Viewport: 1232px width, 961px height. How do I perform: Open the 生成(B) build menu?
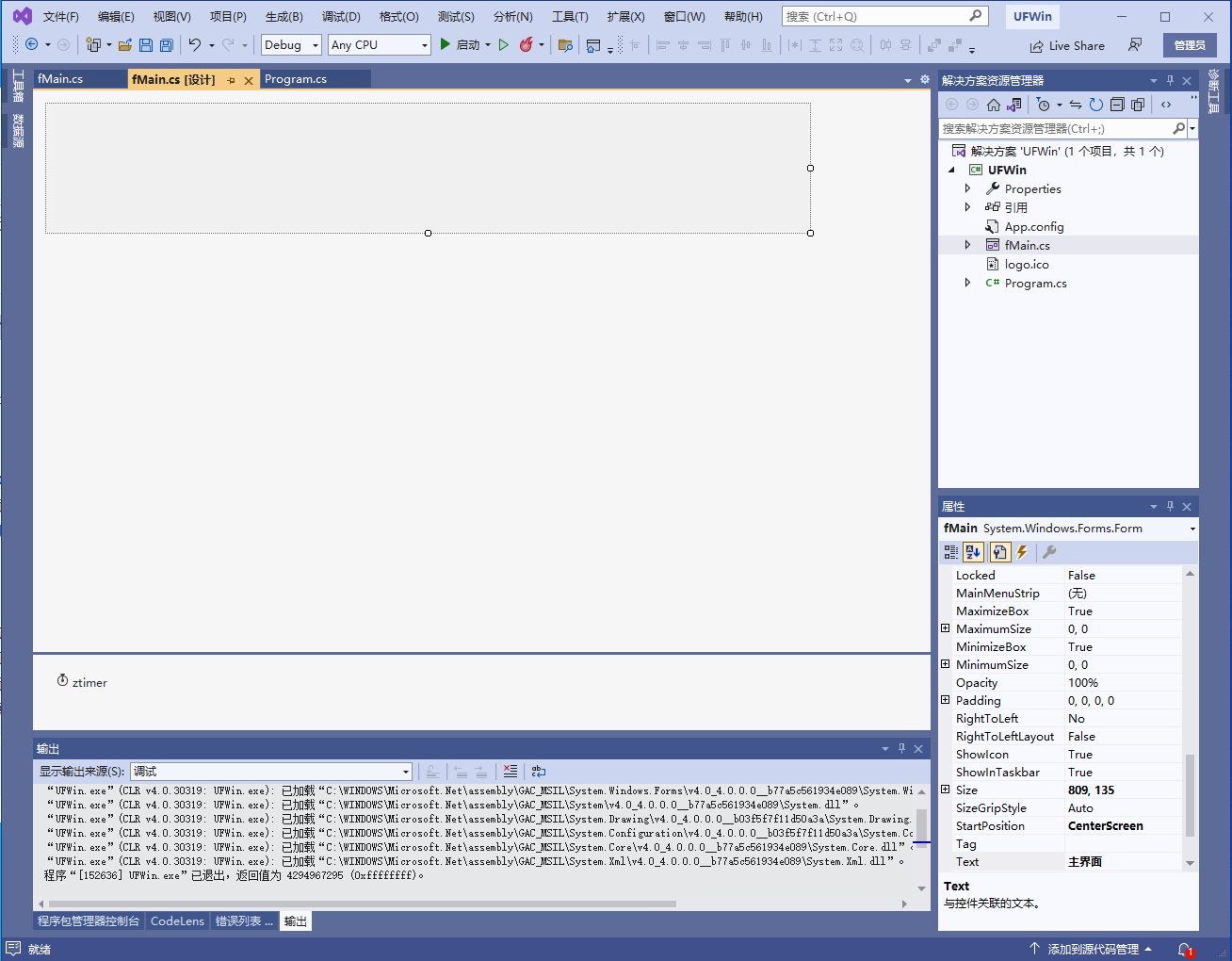click(x=284, y=16)
